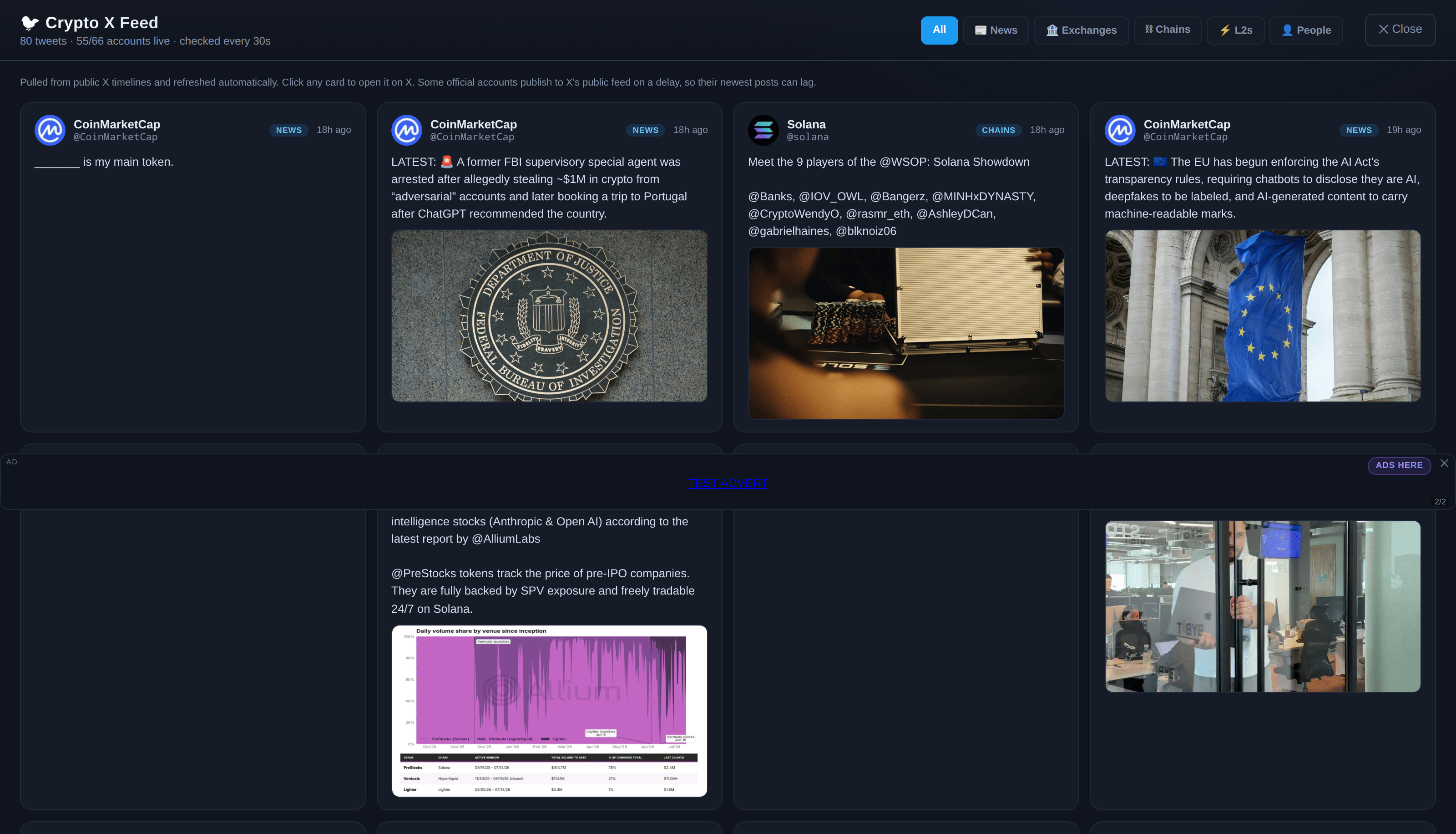Screen dimensions: 1456x834
Task: Click the @solana handle
Action: [x=808, y=137]
